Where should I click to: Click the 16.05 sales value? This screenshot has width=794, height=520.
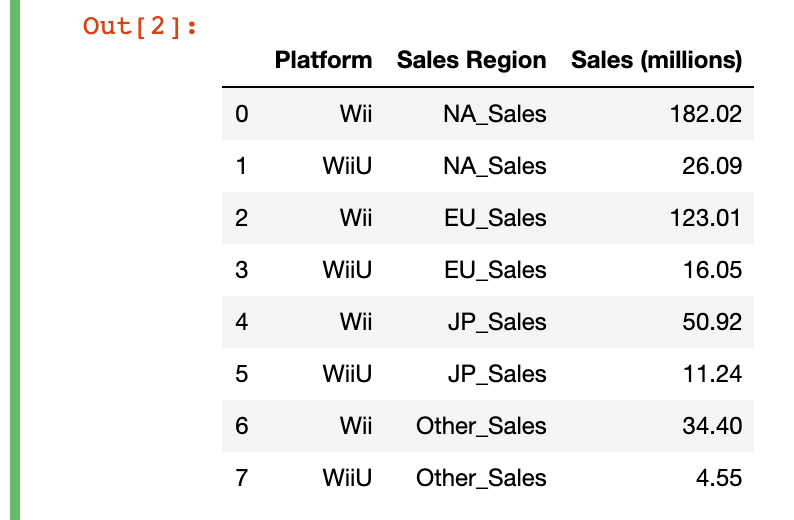pyautogui.click(x=711, y=270)
